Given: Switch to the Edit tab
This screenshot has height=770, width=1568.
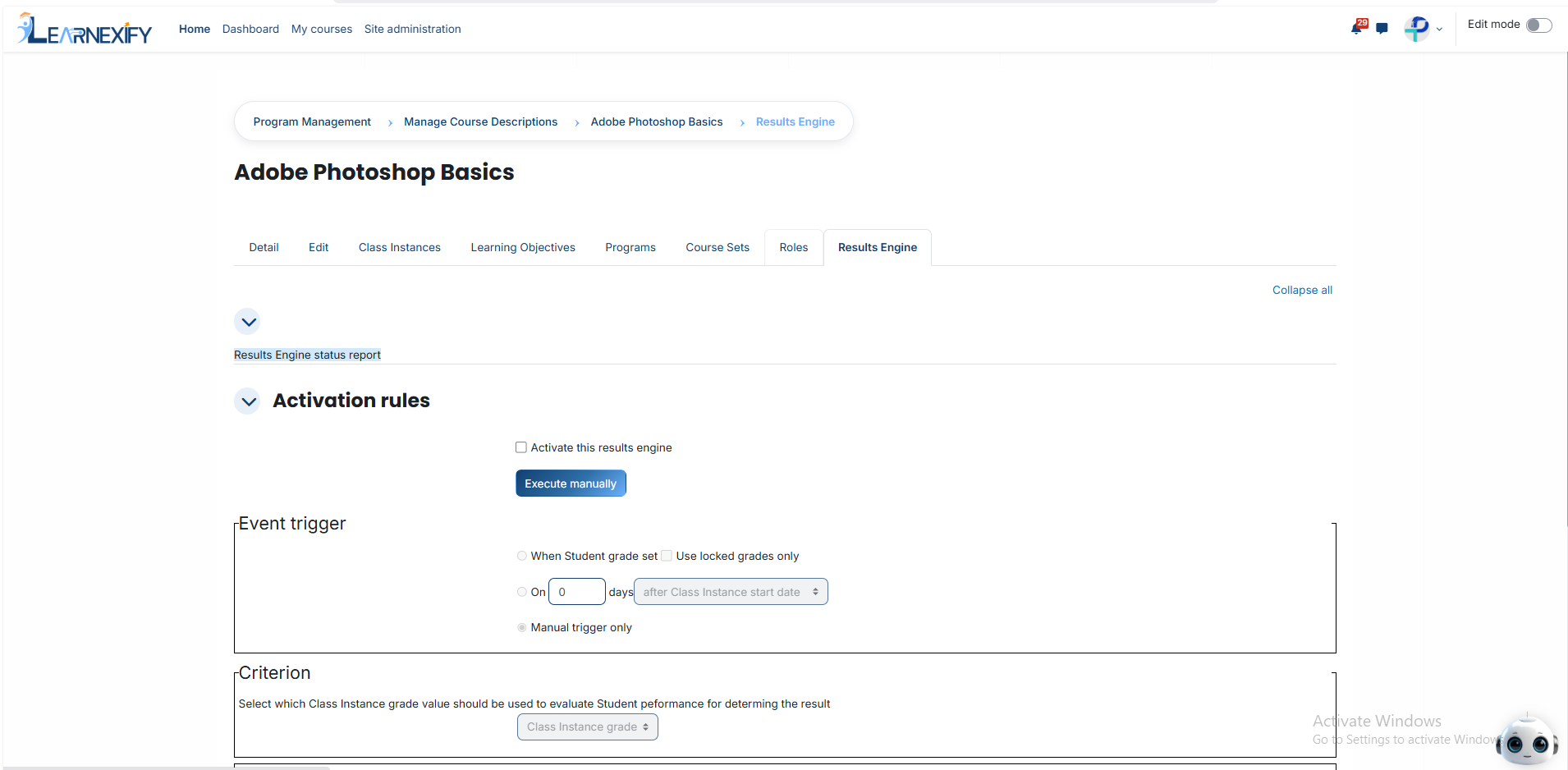Looking at the screenshot, I should [x=319, y=247].
